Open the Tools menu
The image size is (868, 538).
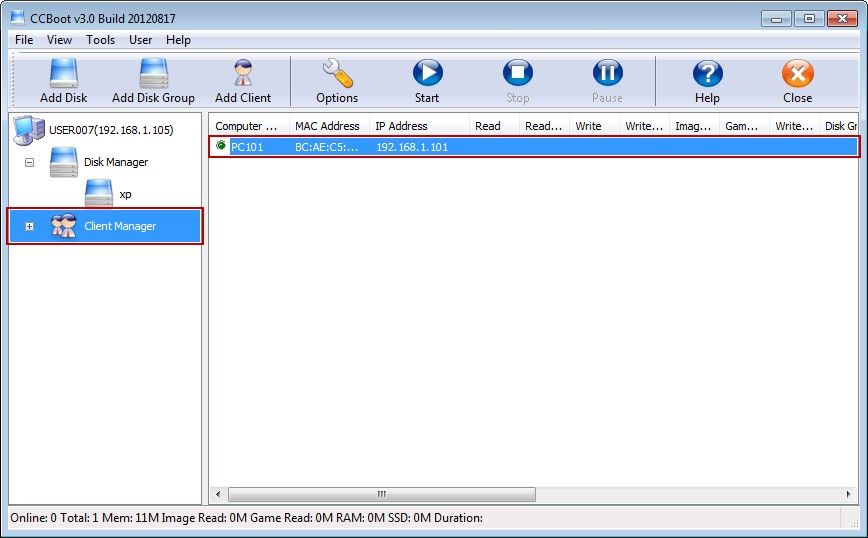100,40
